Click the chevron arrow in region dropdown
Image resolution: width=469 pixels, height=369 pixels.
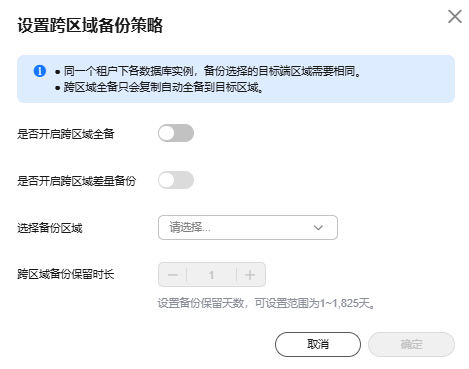(318, 228)
